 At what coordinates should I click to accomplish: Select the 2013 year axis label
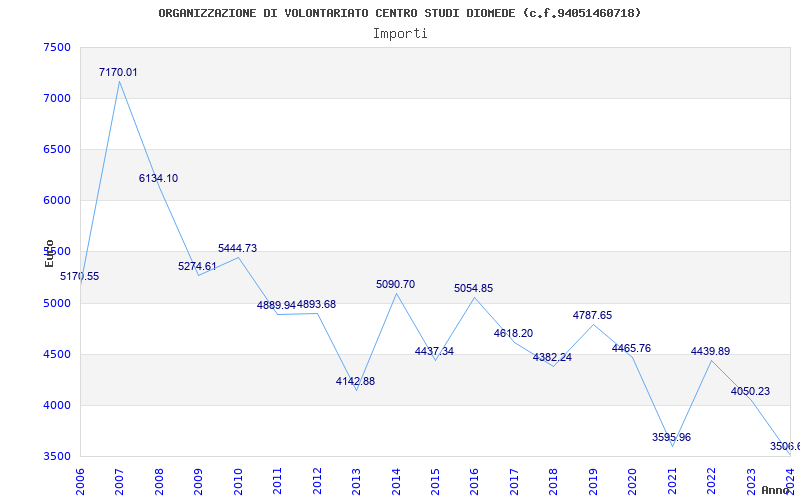click(357, 478)
